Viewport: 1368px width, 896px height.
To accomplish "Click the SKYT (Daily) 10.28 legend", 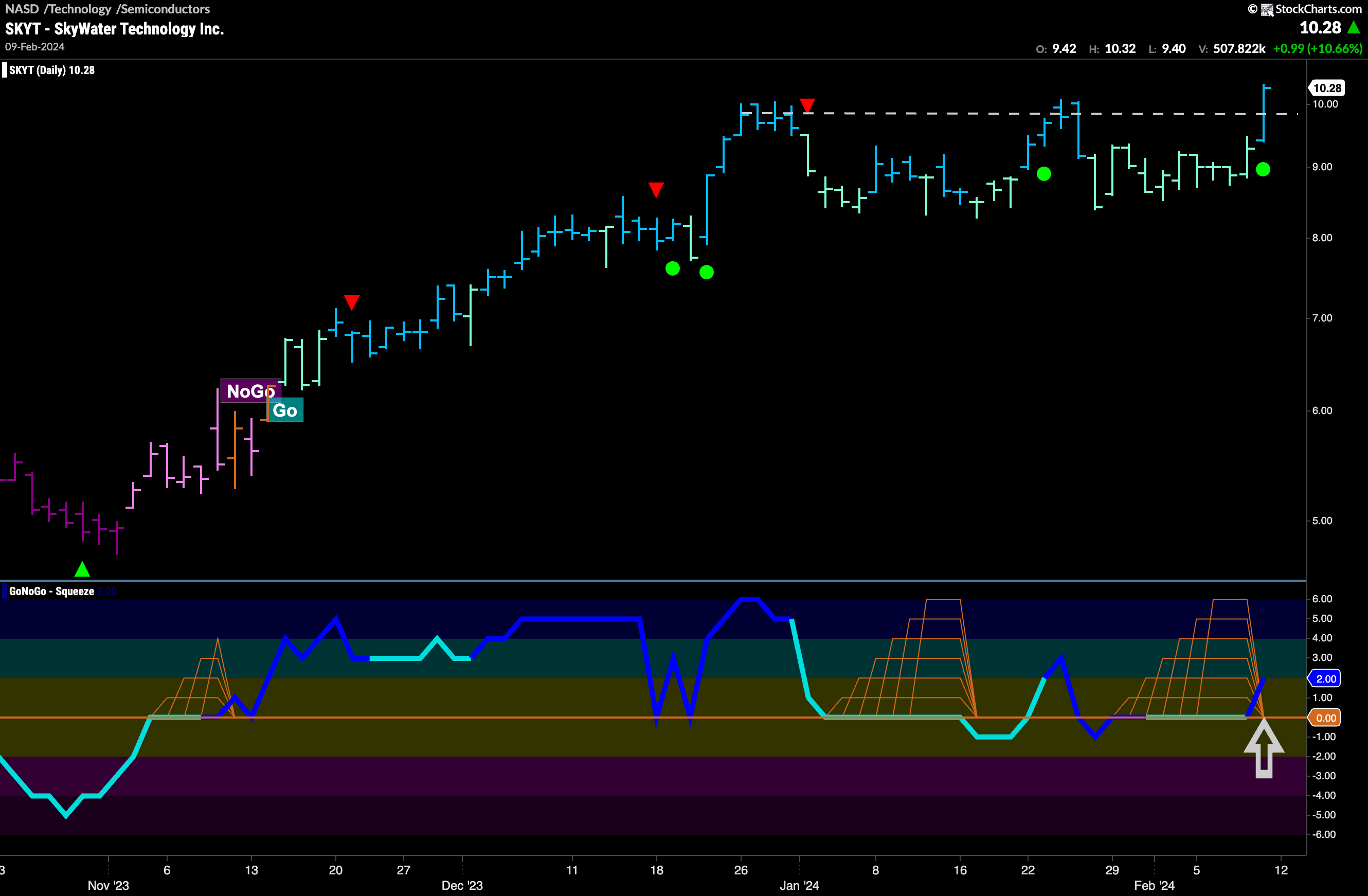I will click(52, 70).
